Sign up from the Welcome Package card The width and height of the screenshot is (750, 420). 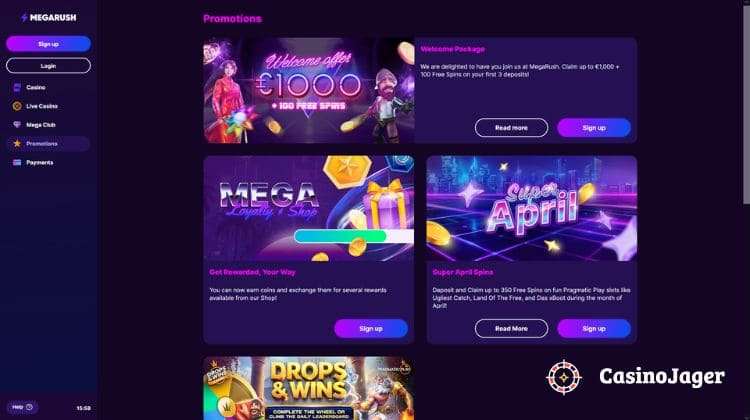tap(594, 128)
